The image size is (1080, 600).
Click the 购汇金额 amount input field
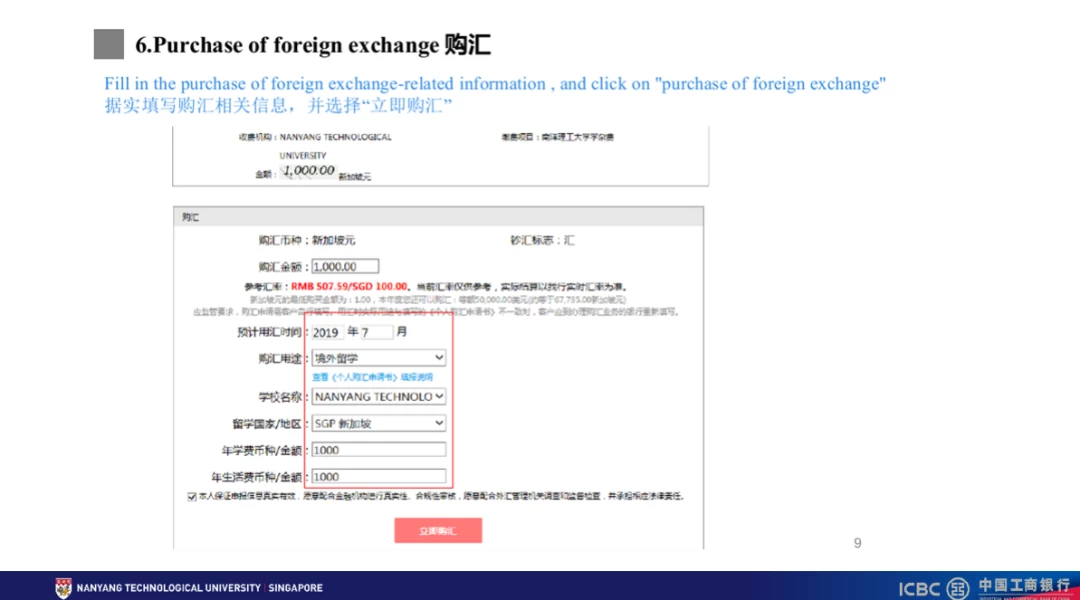345,267
